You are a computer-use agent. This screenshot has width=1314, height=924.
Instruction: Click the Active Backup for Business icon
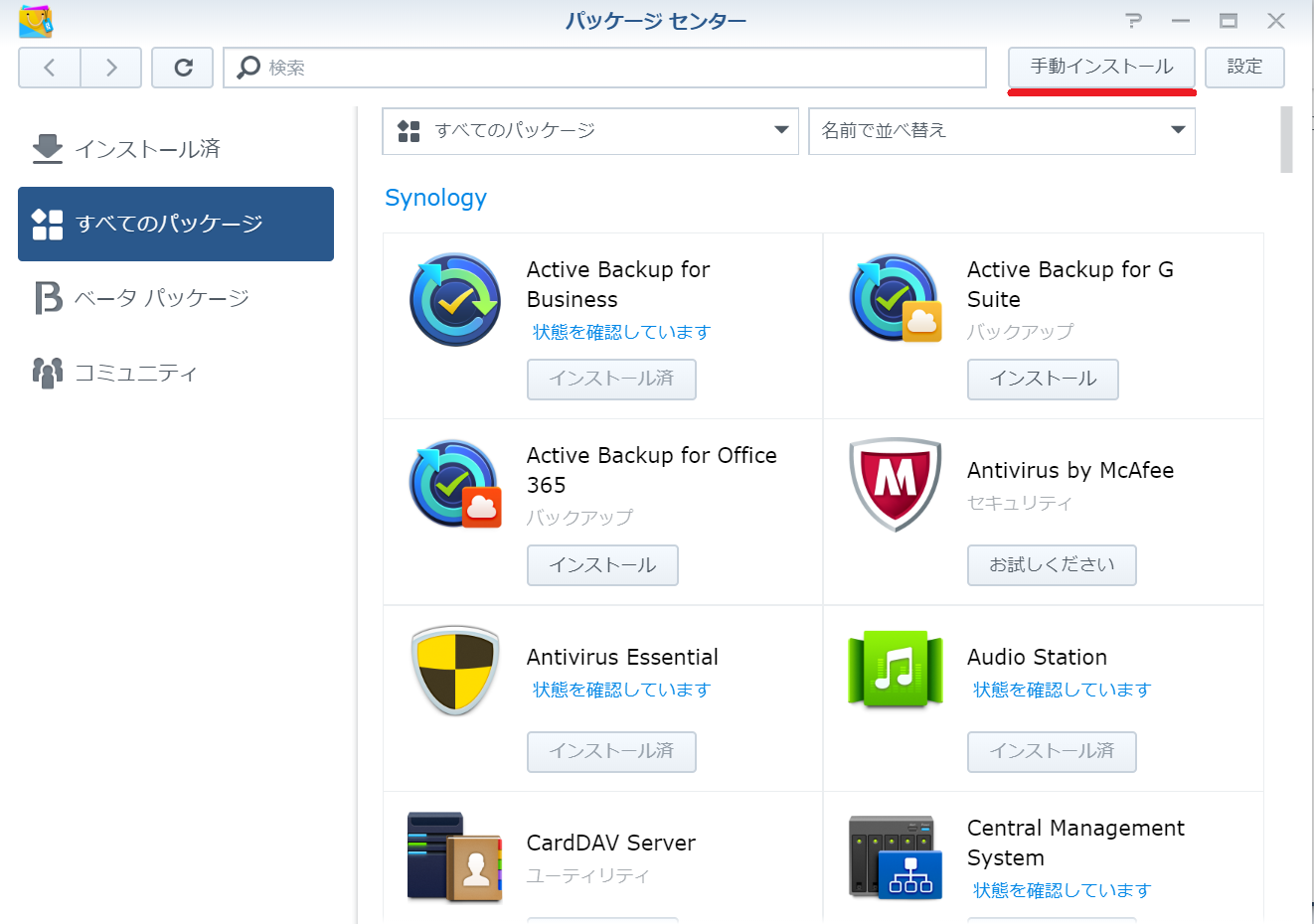coord(455,299)
